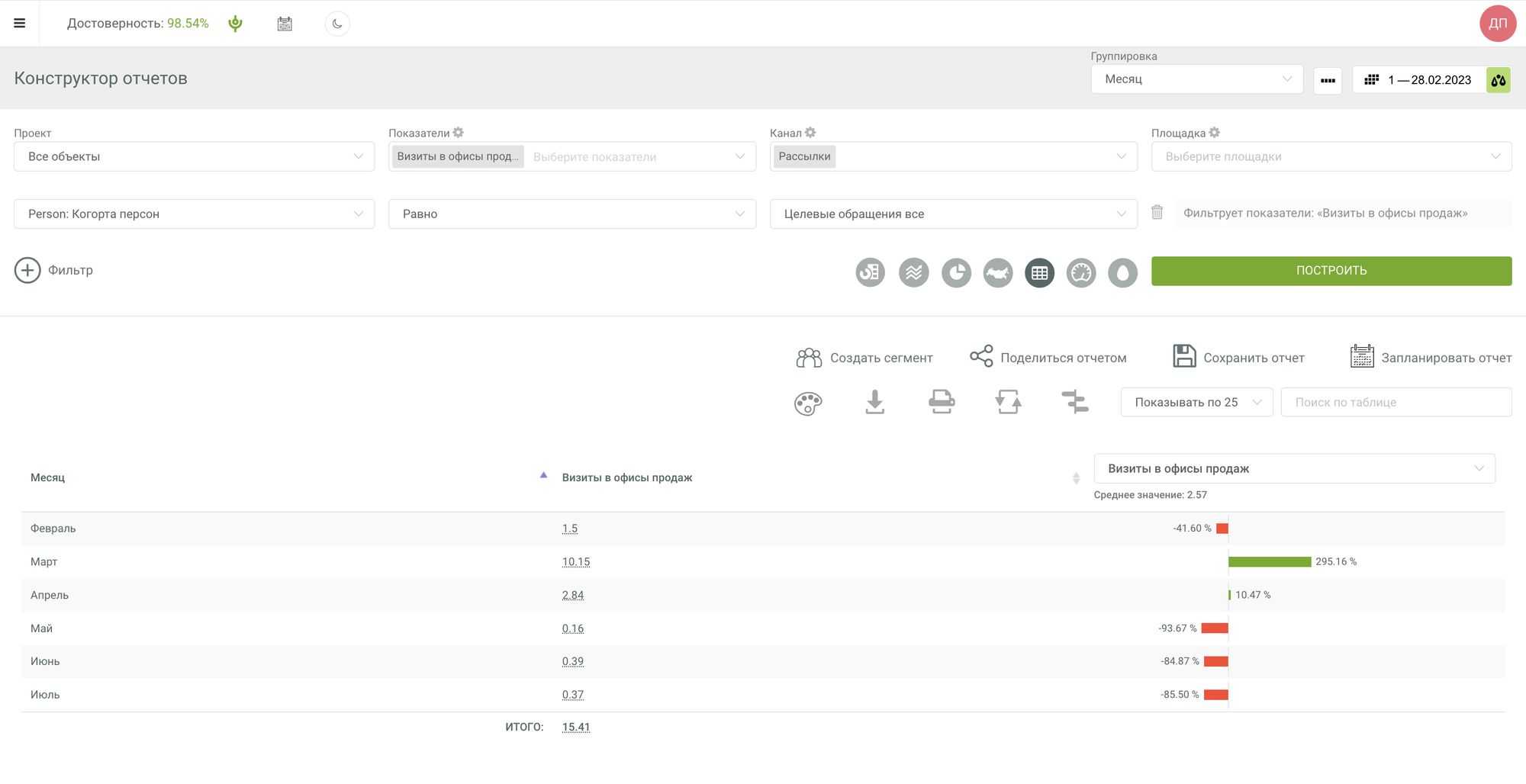Expand the Показывать по 25 dropdown
The width and height of the screenshot is (1526, 784).
(x=1196, y=402)
